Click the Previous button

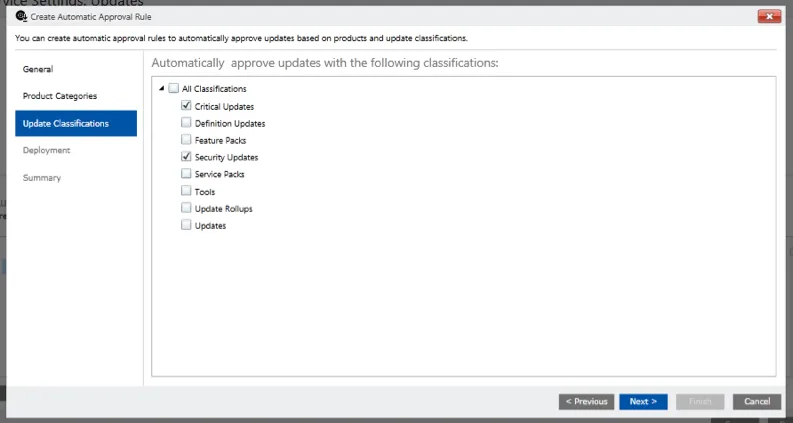coord(586,402)
